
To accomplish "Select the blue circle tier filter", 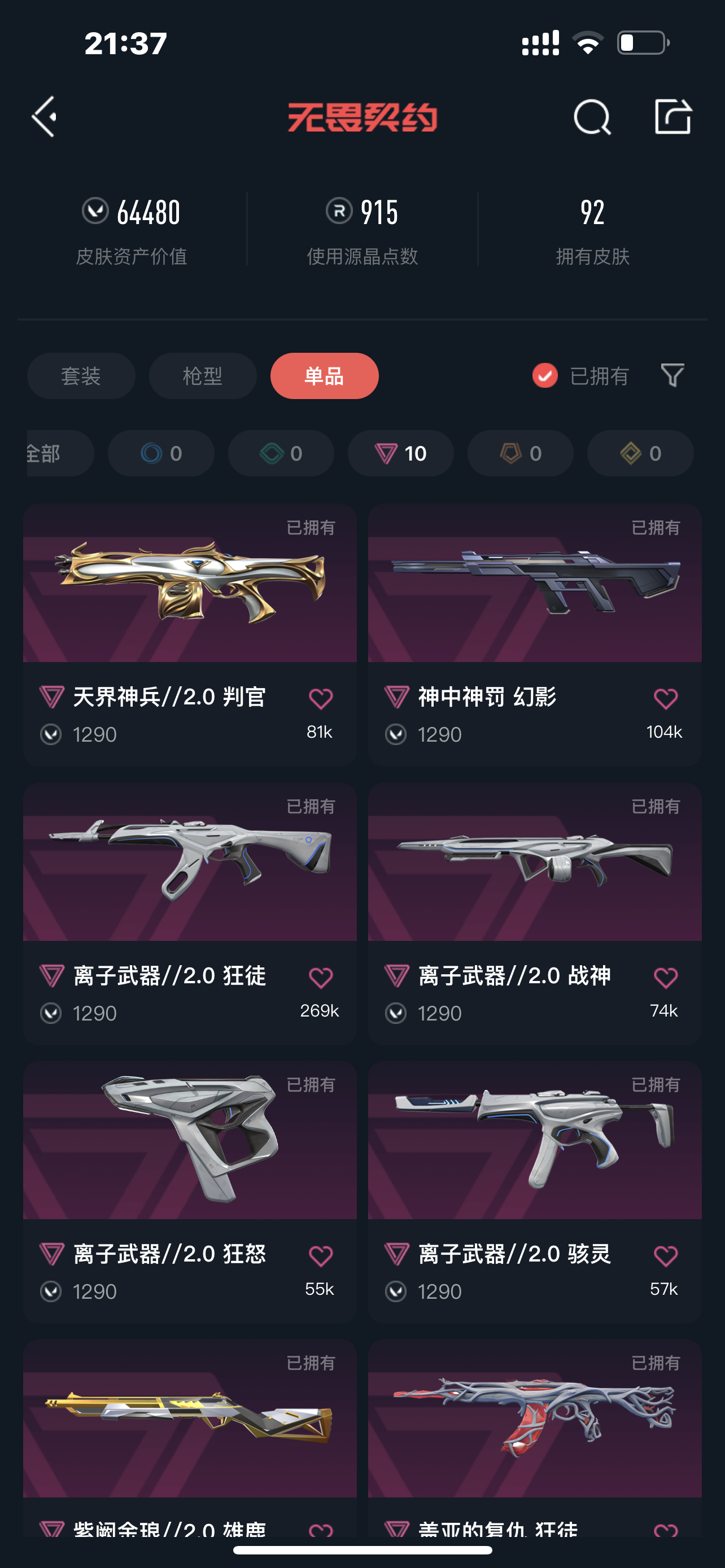I will tap(161, 453).
